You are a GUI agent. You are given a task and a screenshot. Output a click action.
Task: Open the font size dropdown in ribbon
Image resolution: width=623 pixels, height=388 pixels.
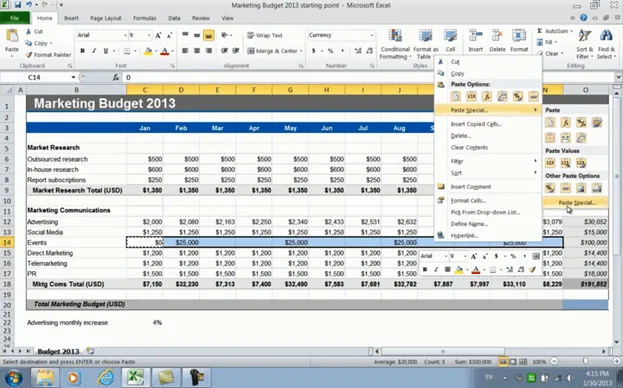[x=149, y=35]
